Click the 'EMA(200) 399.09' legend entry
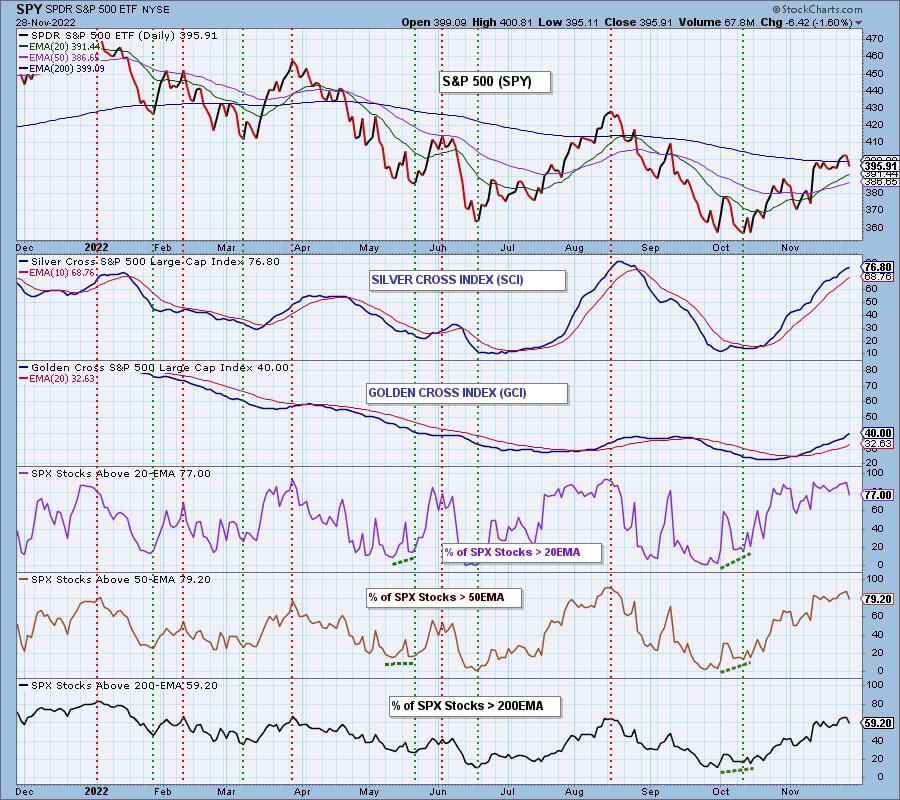 tap(62, 68)
